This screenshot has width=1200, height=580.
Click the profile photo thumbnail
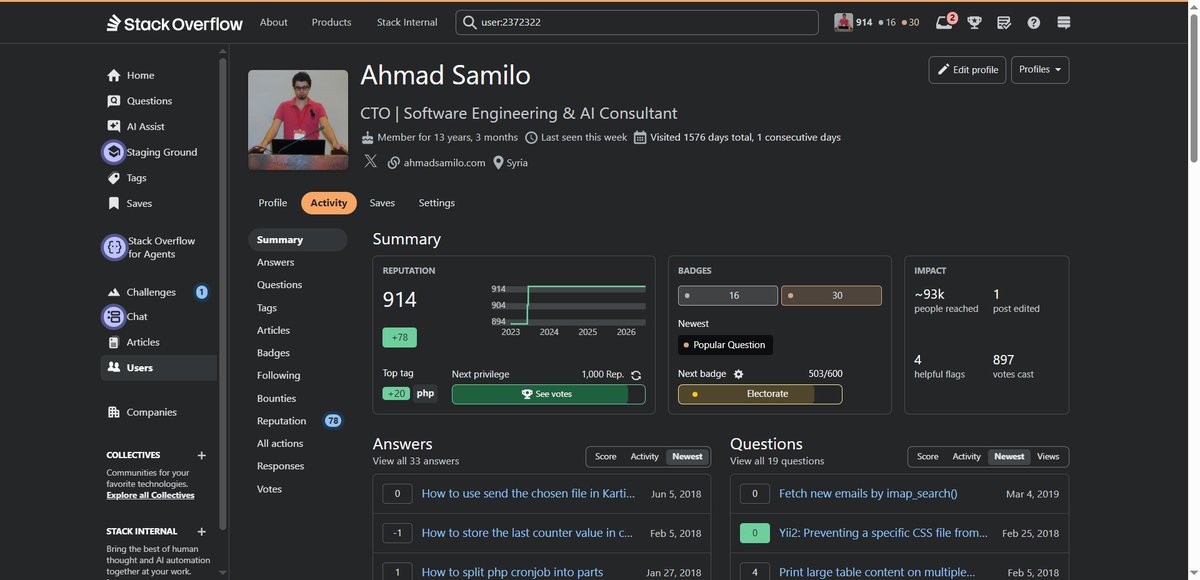coord(298,119)
